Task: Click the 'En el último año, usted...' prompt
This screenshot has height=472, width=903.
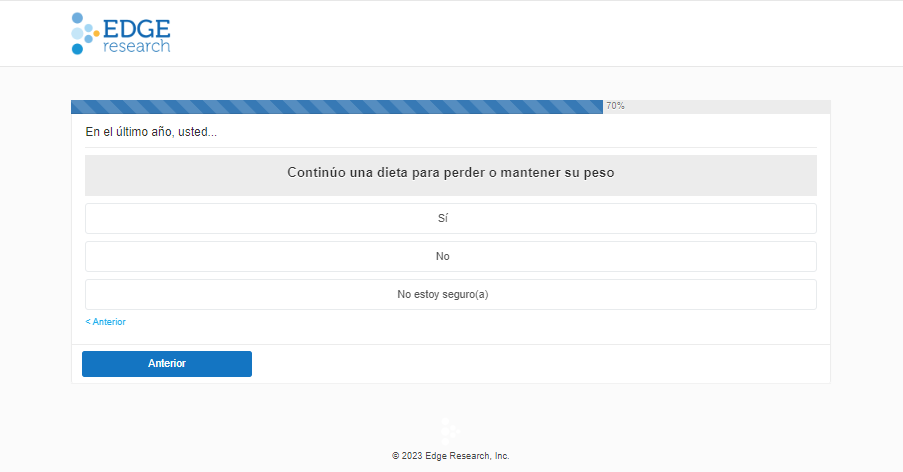Action: coord(151,132)
